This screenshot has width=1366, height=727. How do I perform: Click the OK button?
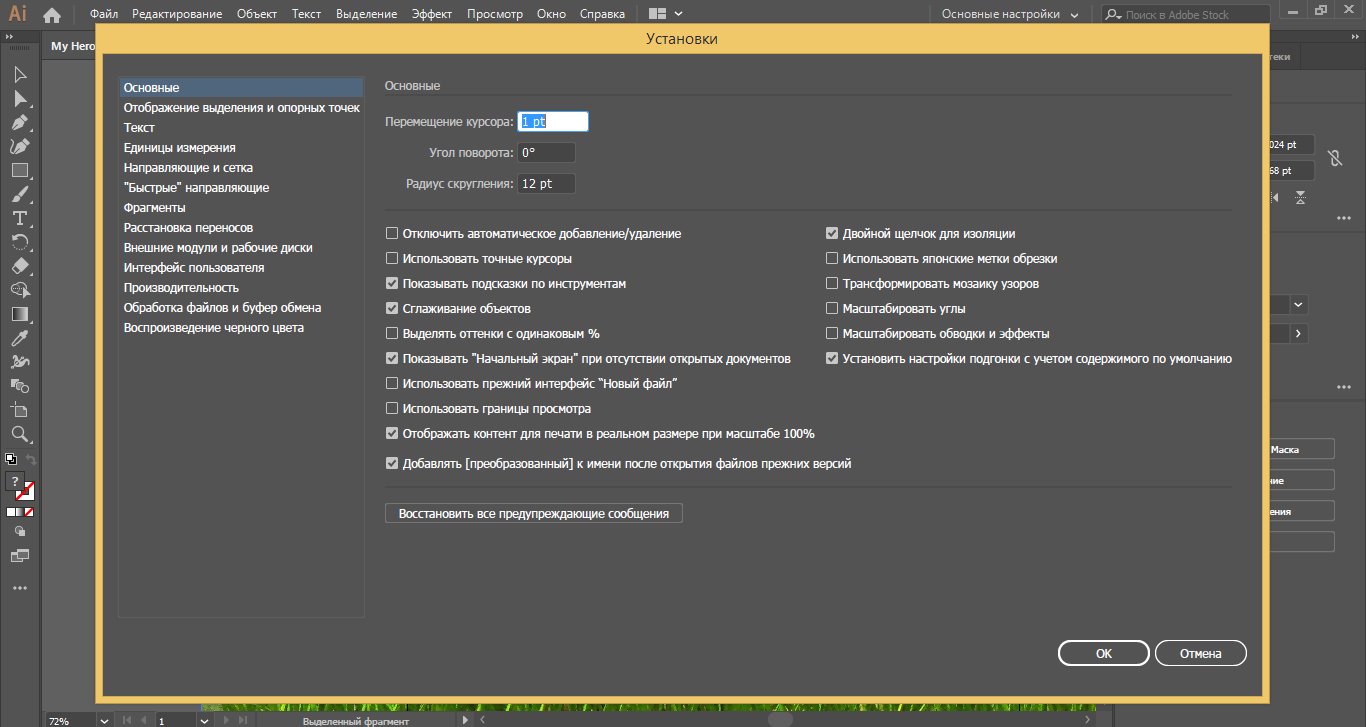(1103, 653)
